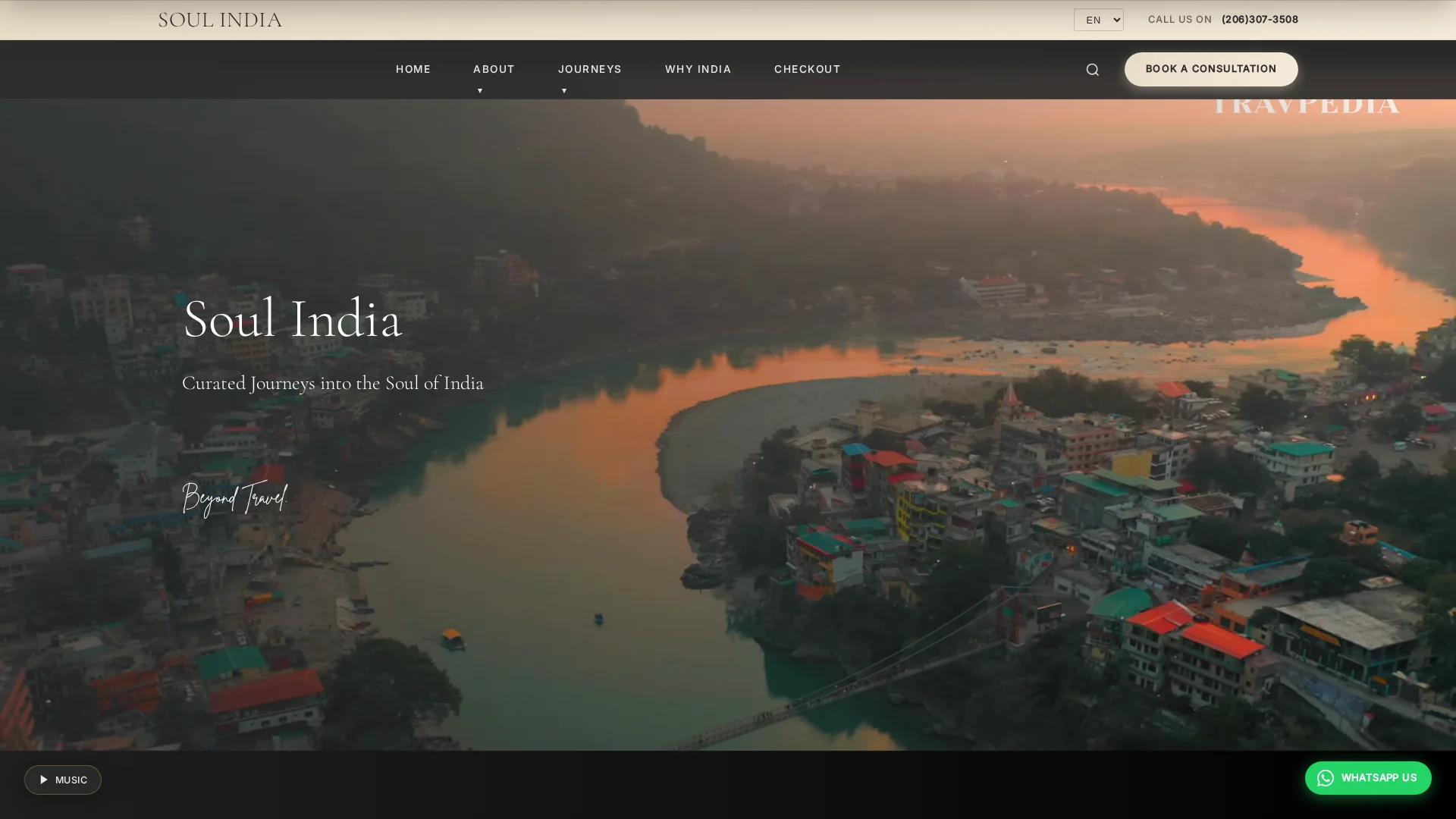Click the Curated Journeys tagline text

click(332, 383)
